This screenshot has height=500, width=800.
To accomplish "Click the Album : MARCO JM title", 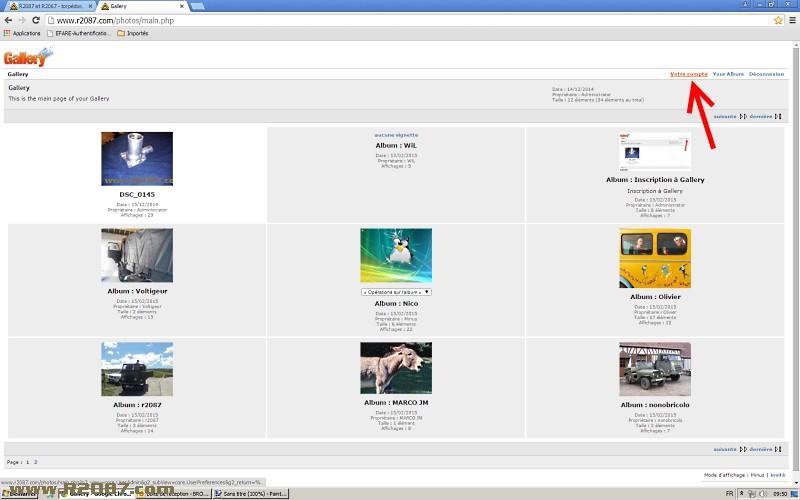I will coord(396,403).
